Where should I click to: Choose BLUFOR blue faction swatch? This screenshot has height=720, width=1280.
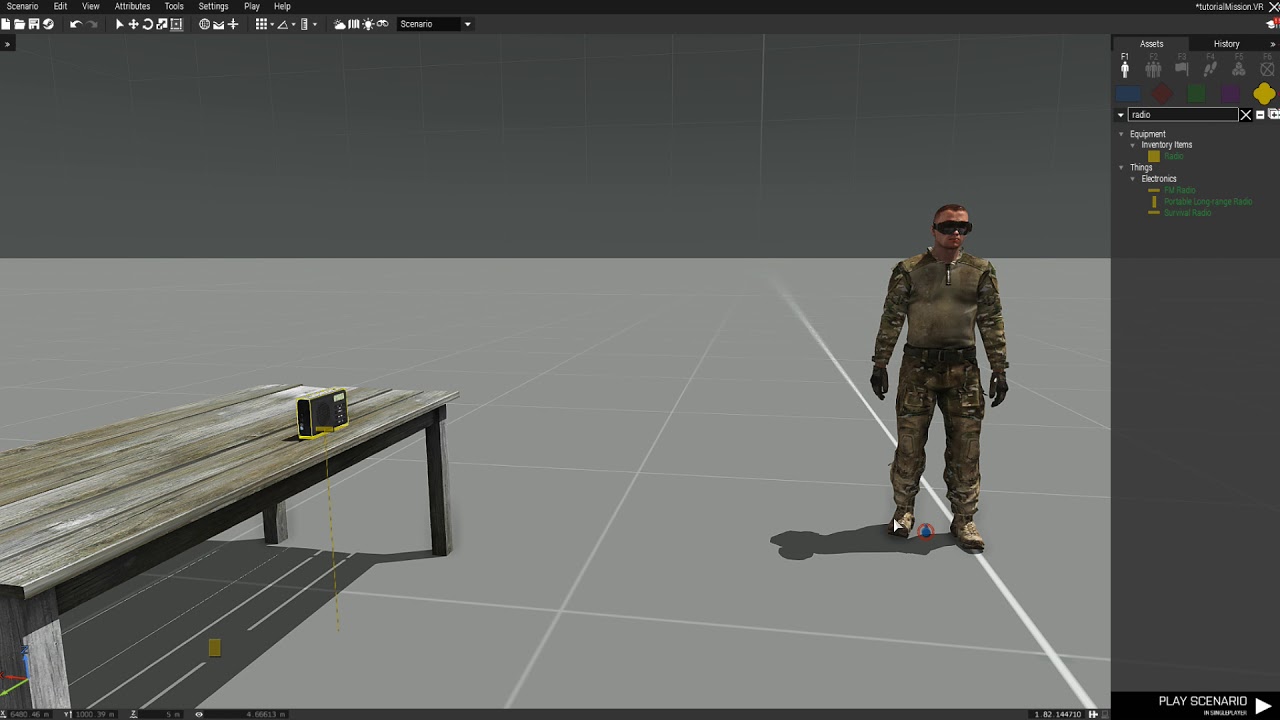pyautogui.click(x=1128, y=94)
